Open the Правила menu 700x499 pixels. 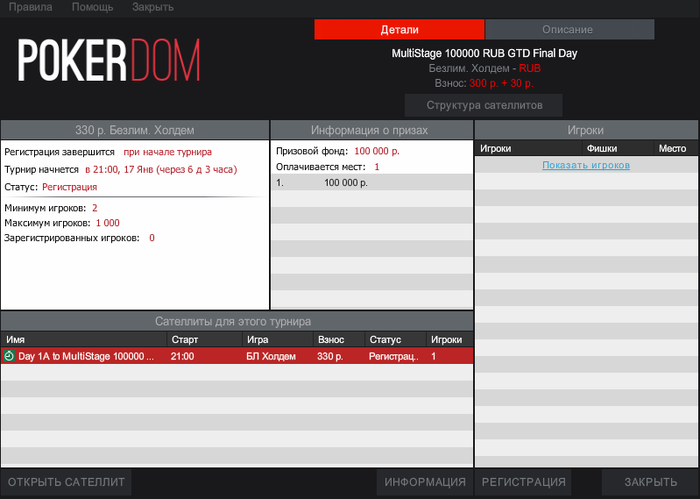[30, 7]
